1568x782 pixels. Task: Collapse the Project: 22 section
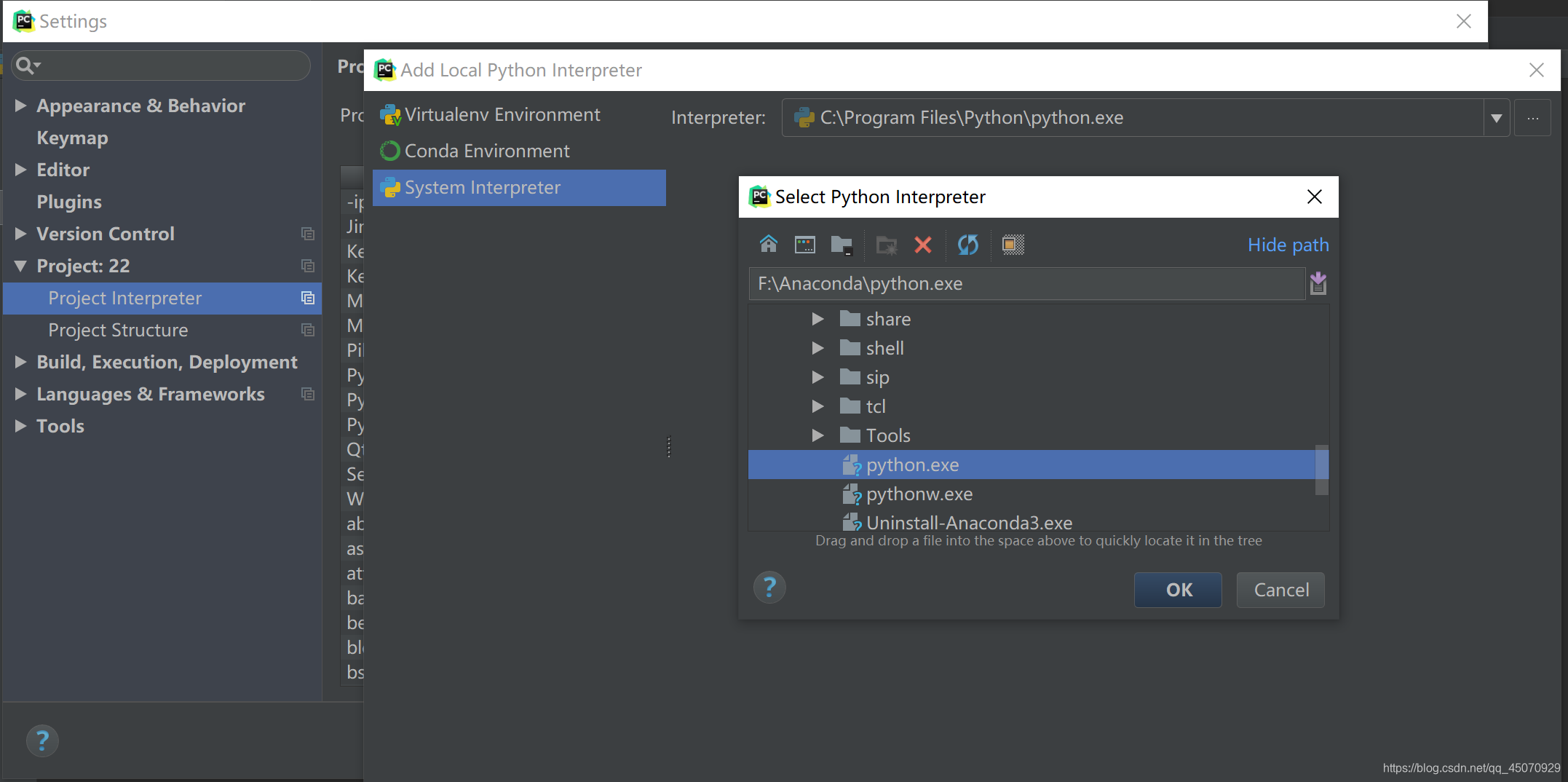pyautogui.click(x=21, y=266)
